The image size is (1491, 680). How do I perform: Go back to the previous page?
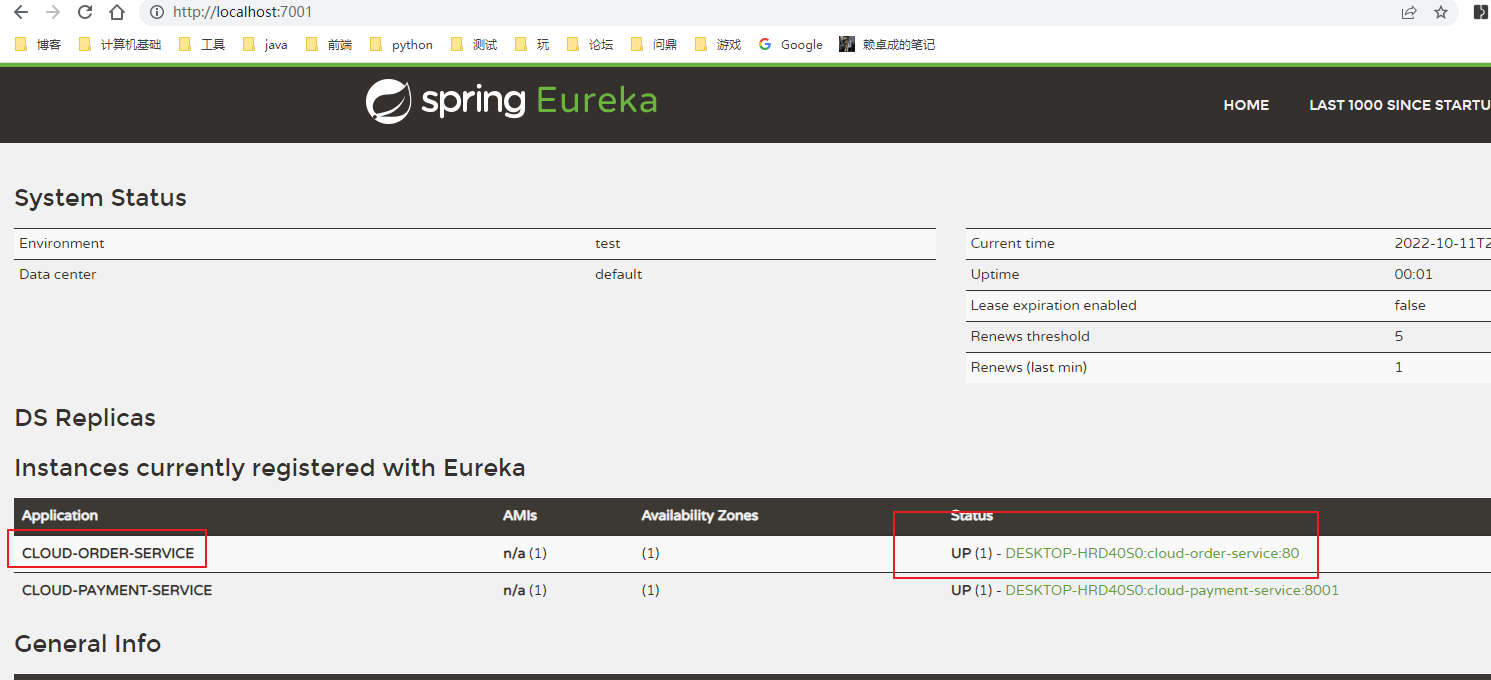click(x=21, y=13)
